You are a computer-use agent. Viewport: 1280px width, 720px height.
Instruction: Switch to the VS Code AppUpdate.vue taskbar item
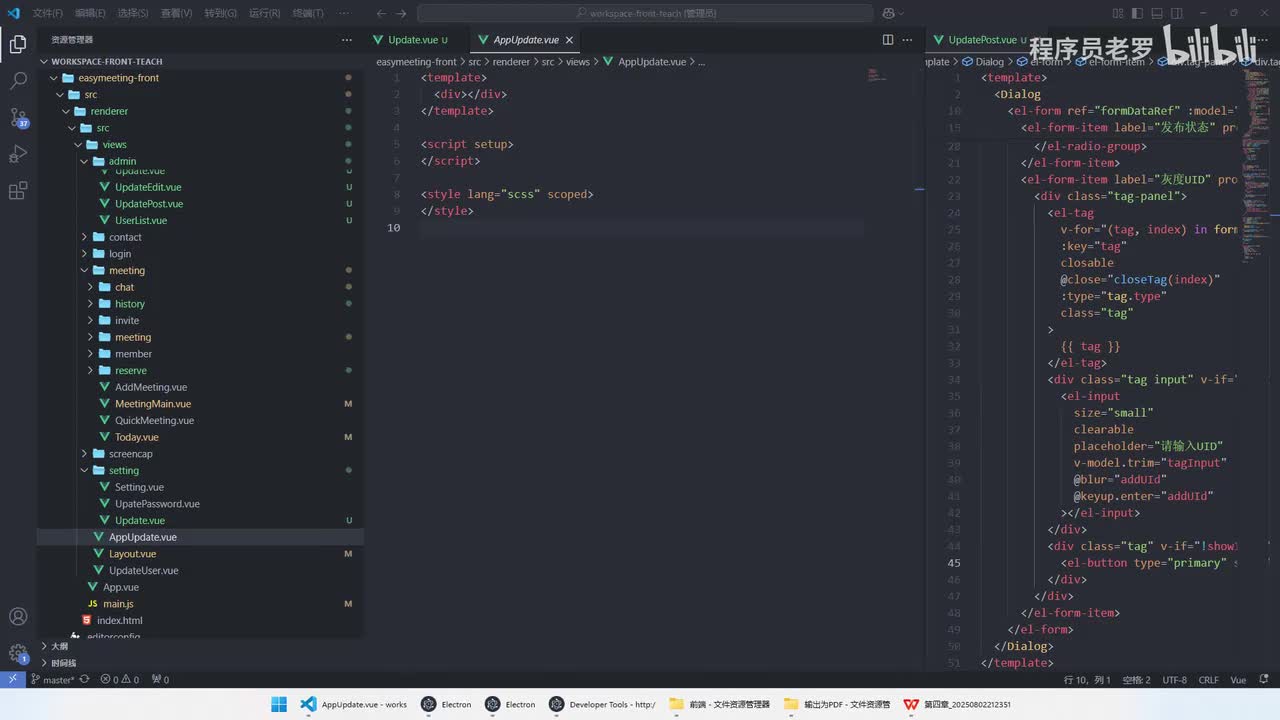355,704
